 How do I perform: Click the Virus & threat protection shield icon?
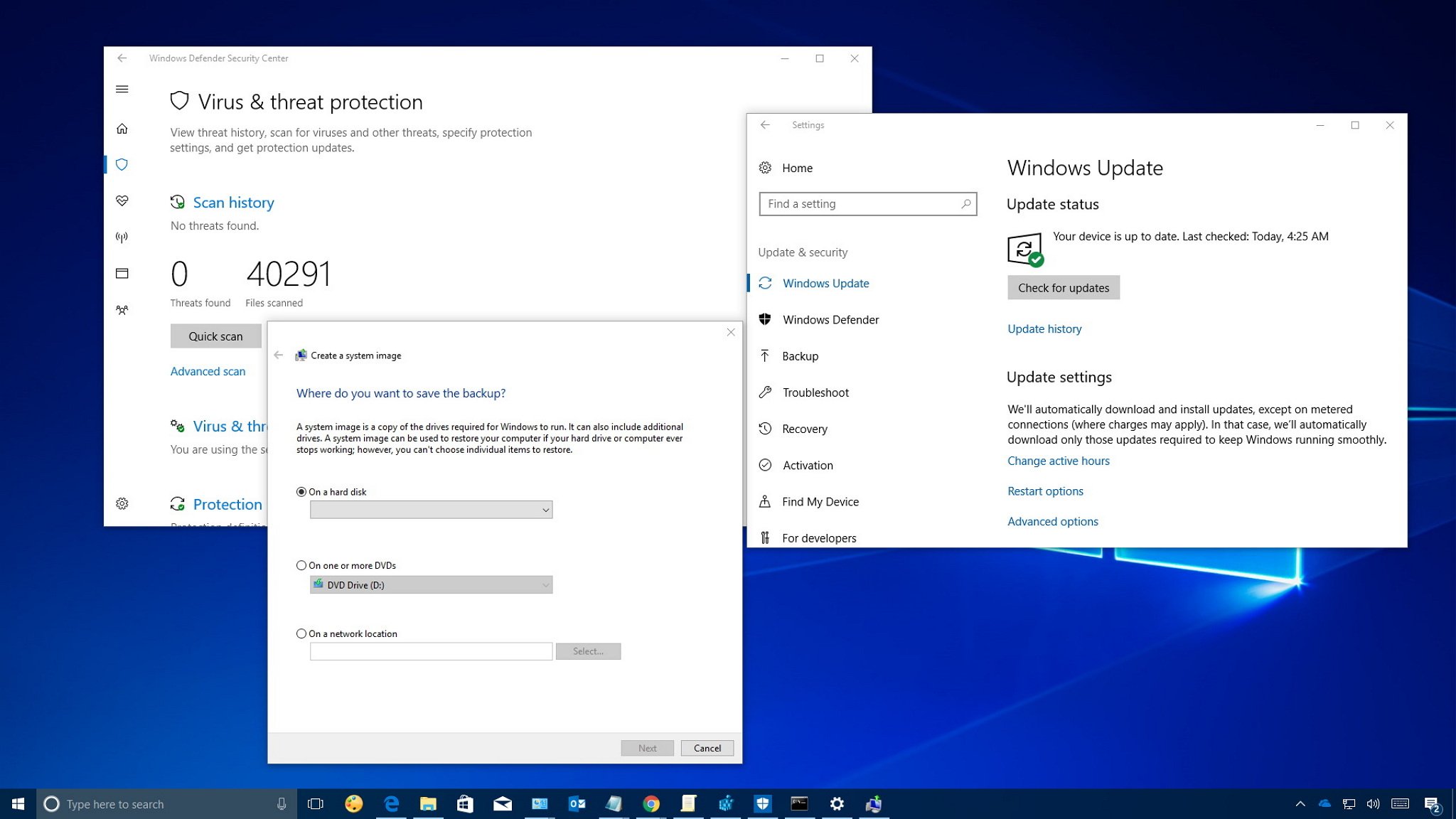(x=122, y=164)
